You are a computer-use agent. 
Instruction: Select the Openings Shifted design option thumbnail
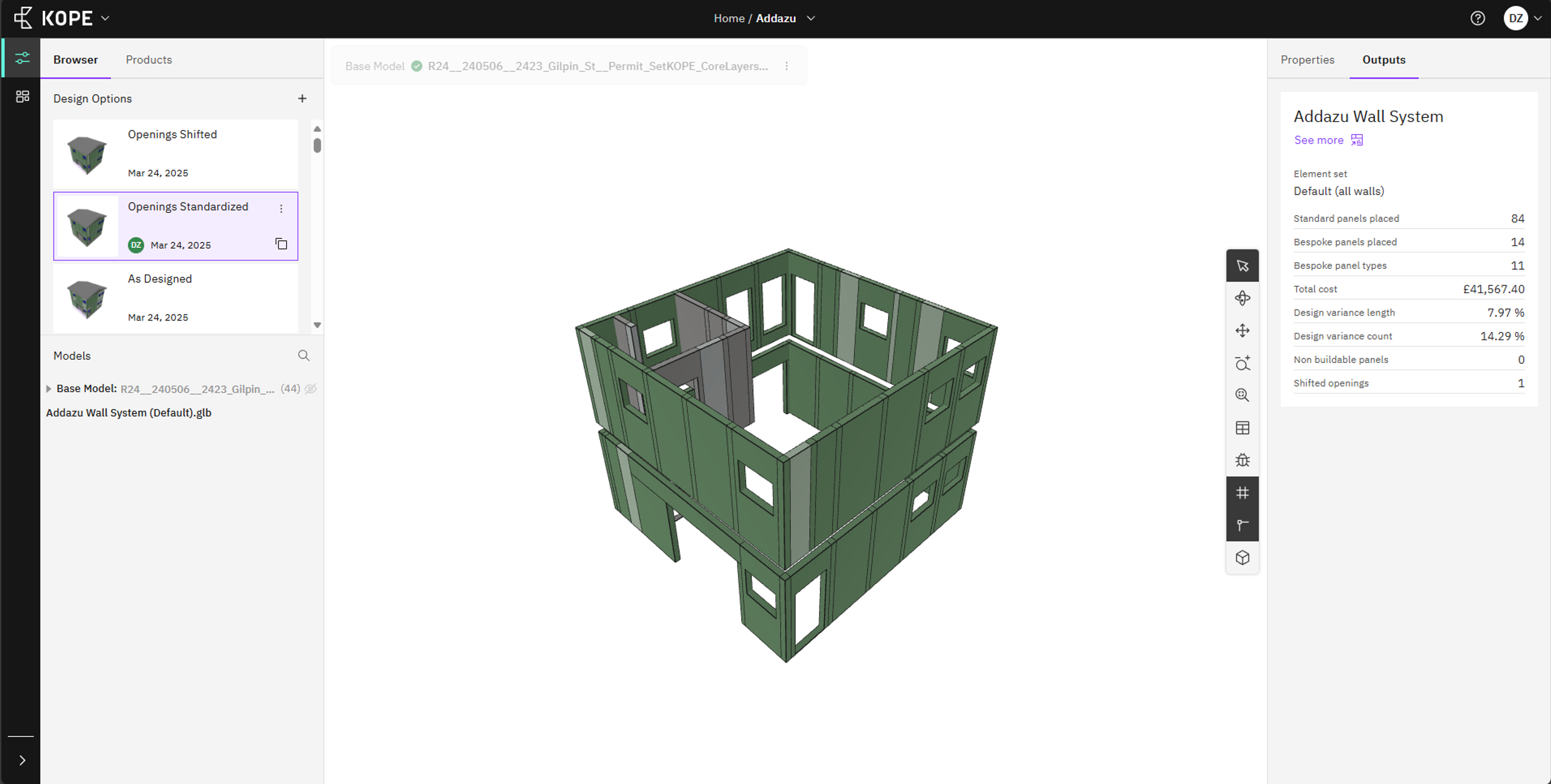(87, 154)
